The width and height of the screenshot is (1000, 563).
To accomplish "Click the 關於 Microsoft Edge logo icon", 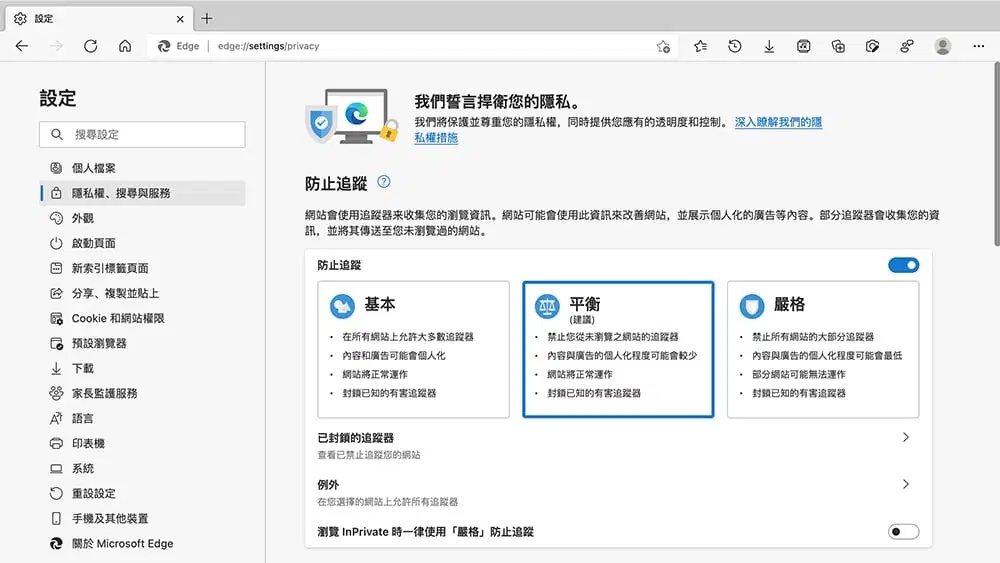I will [56, 543].
